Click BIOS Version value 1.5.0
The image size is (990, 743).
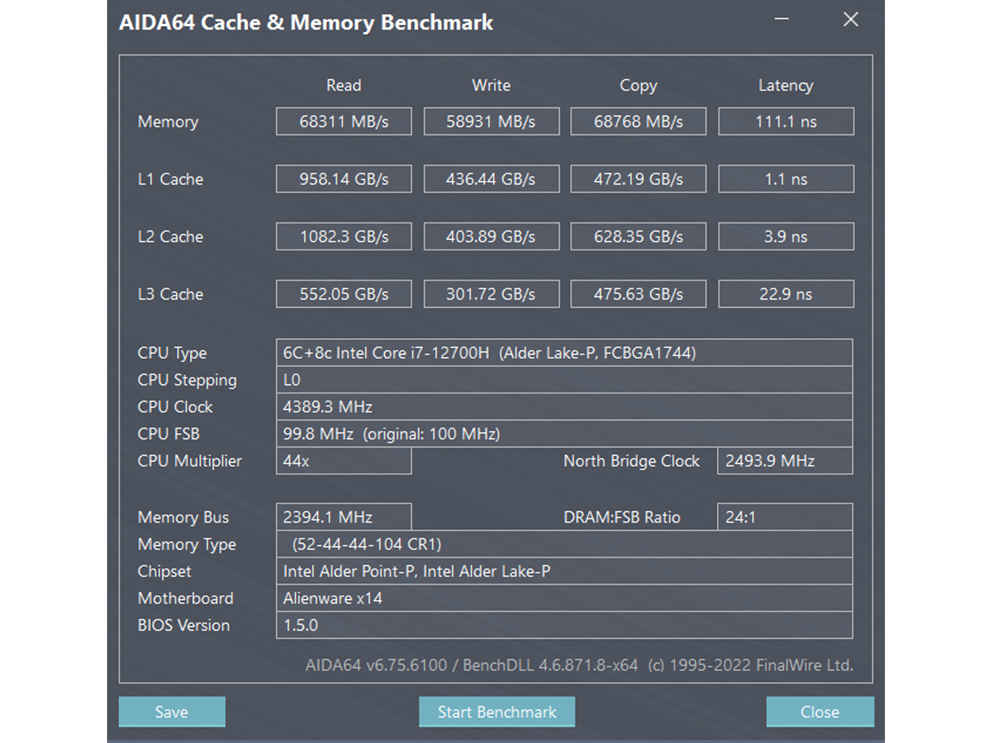(x=564, y=625)
